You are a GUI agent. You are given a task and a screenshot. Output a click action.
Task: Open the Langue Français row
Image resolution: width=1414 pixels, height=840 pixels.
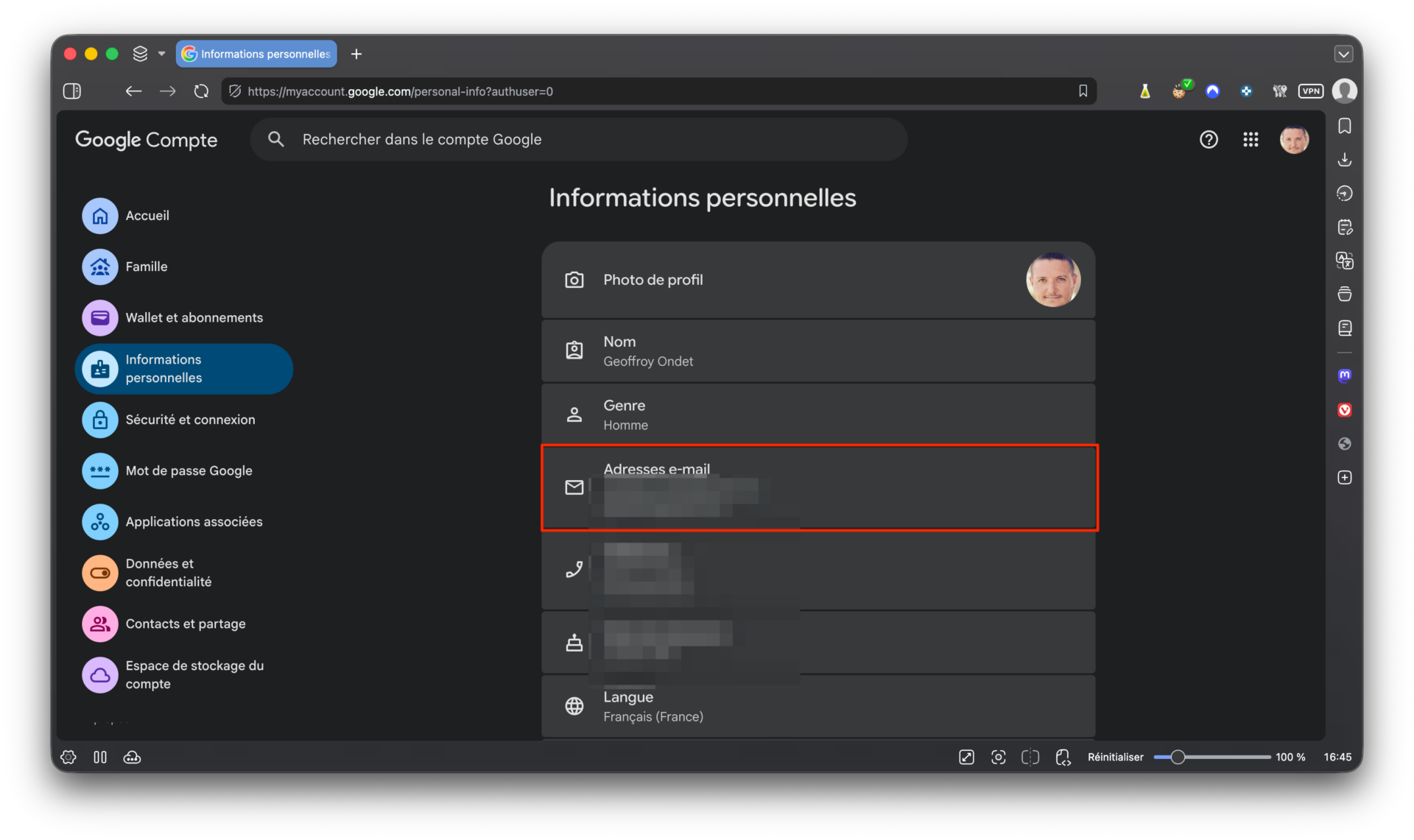(818, 706)
